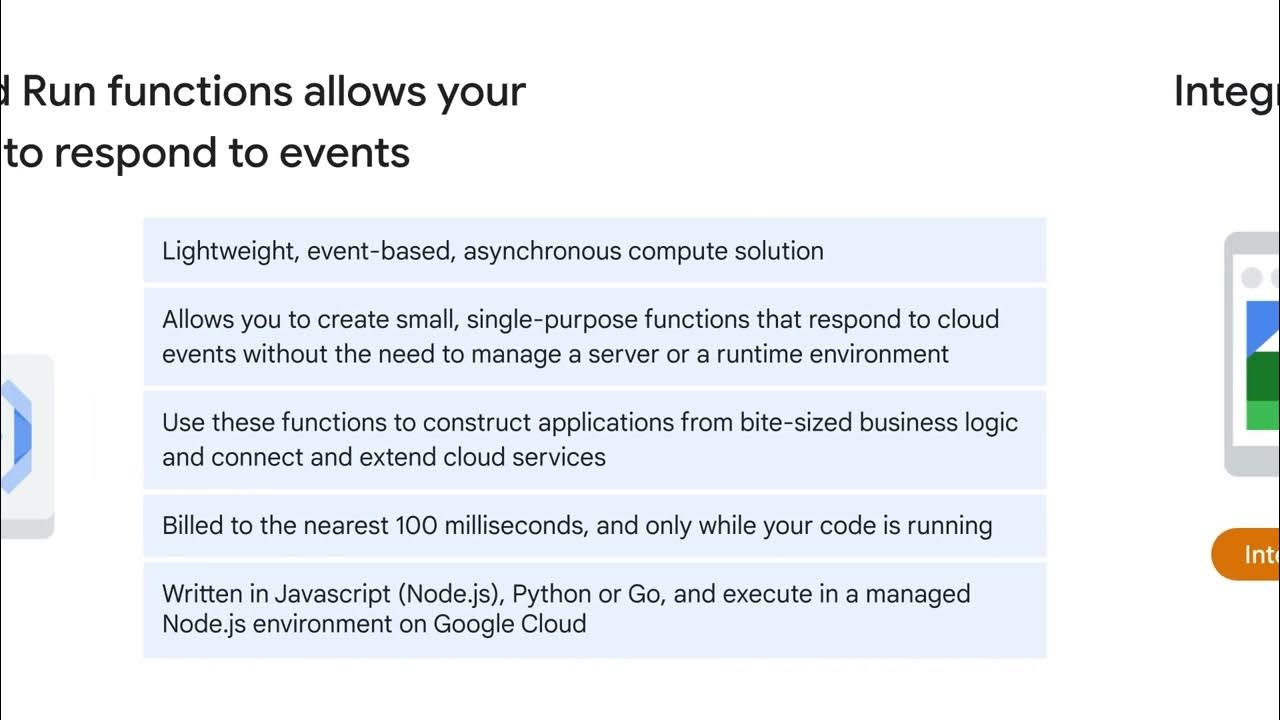Click the text 'and connect and extend cloud services'
The width and height of the screenshot is (1280, 720).
[x=384, y=457]
